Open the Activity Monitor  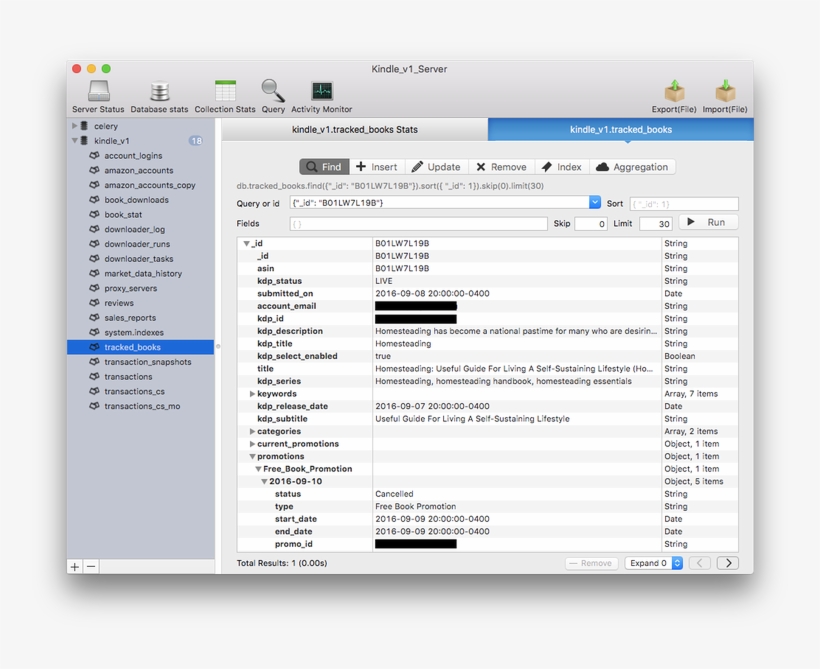(321, 92)
